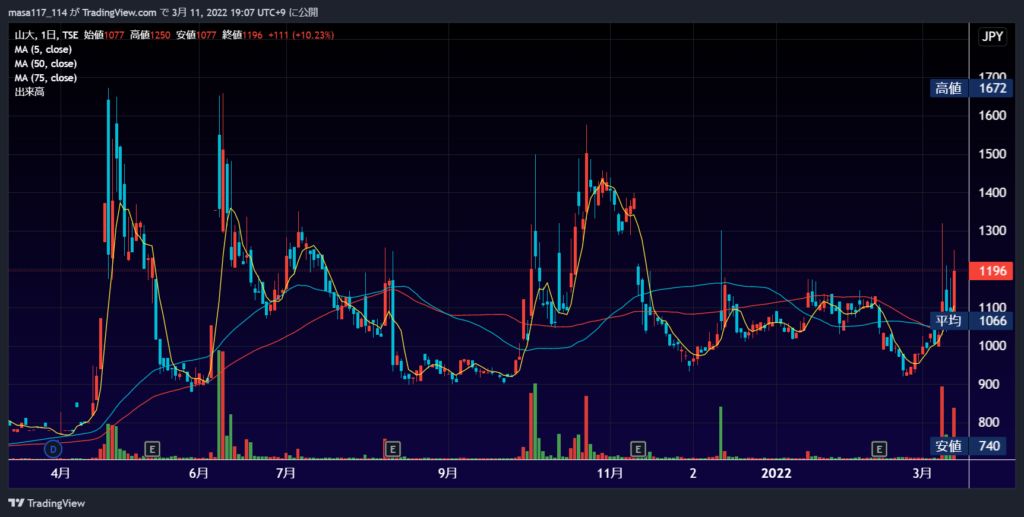The width and height of the screenshot is (1024, 517).
Task: Click the TradingView.com text in header
Action: [120, 12]
